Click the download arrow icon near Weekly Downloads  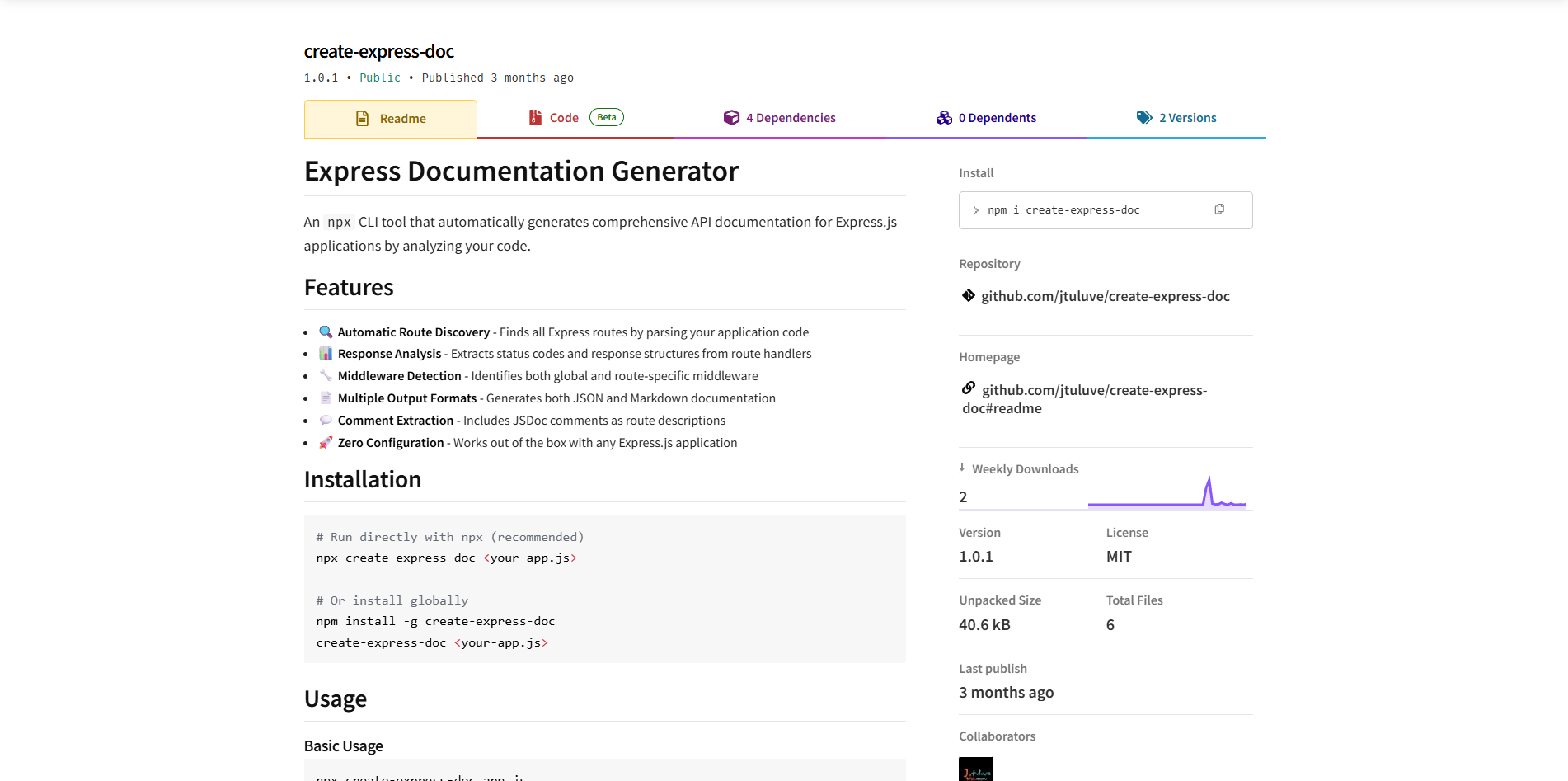click(x=961, y=468)
